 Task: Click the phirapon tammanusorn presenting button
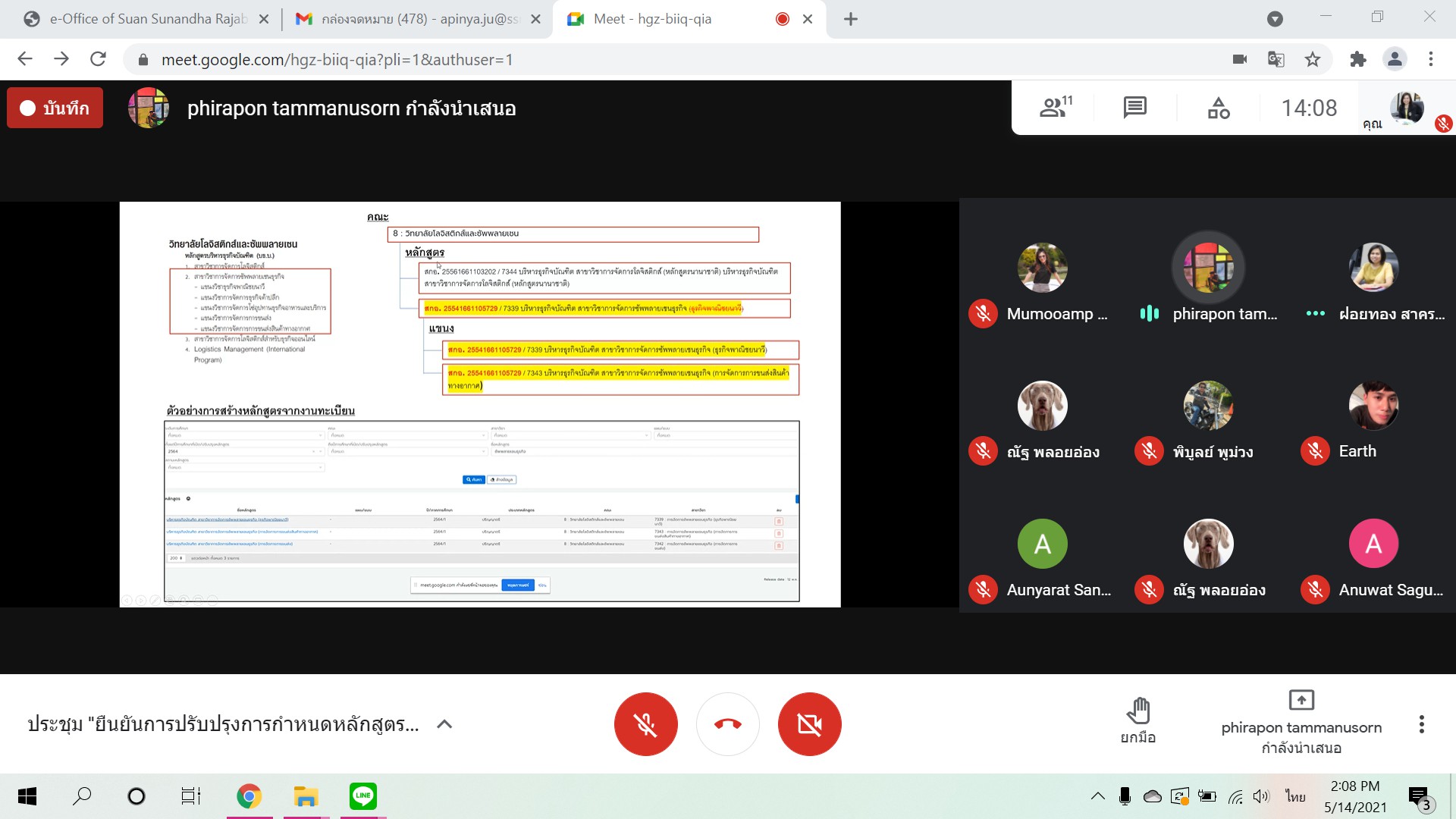1301,722
